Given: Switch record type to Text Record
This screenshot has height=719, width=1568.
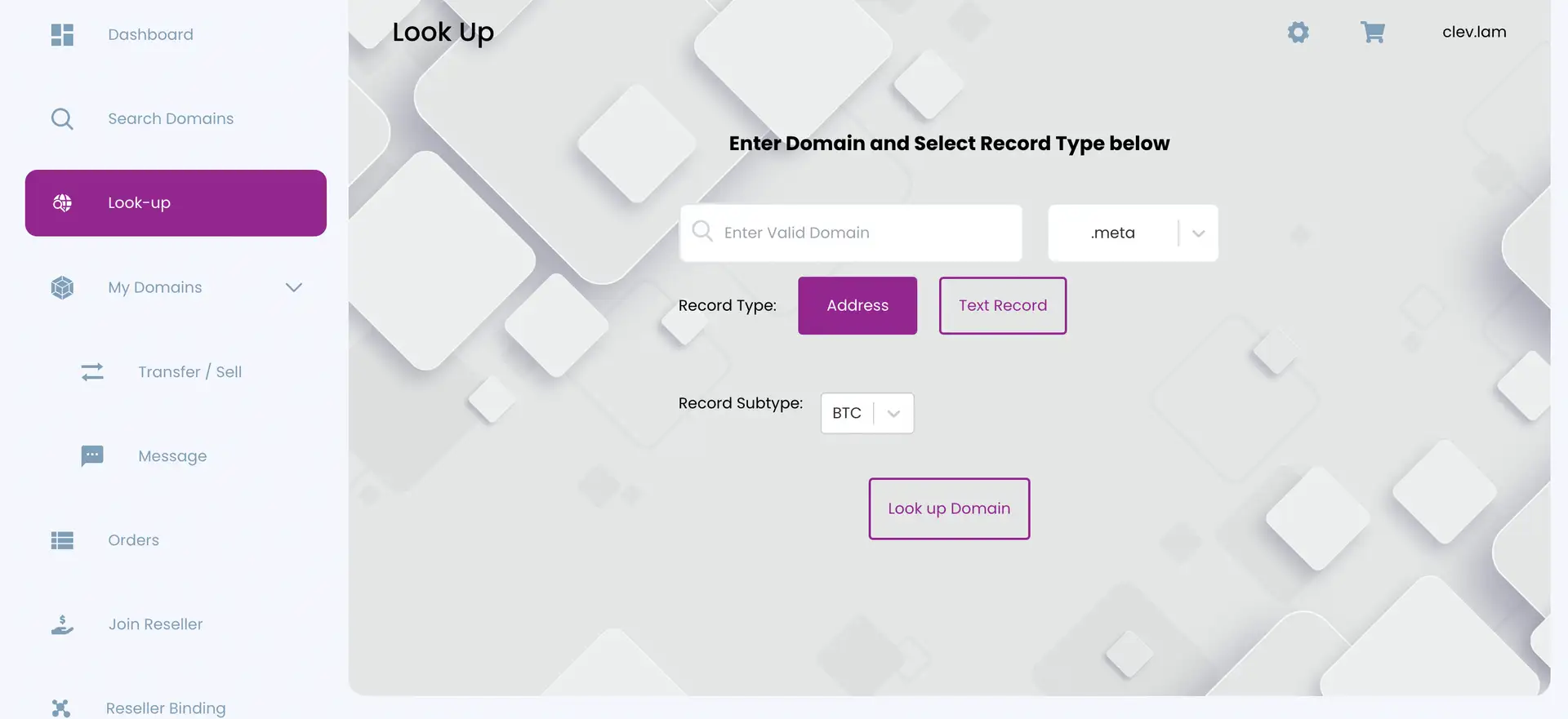Looking at the screenshot, I should click(1002, 305).
